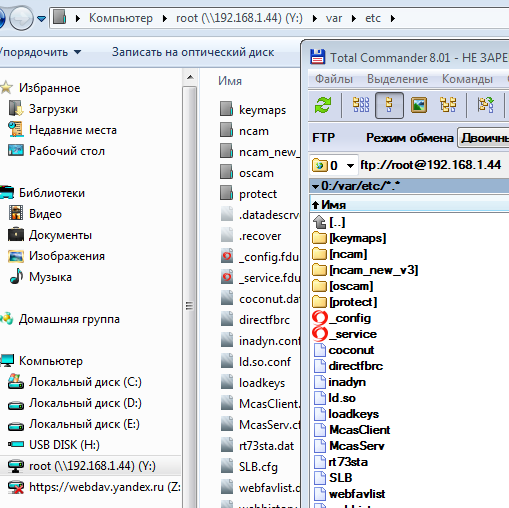Open Избранное in Explorer navigation pane
Viewport: 509px width, 508px height.
coord(49,88)
